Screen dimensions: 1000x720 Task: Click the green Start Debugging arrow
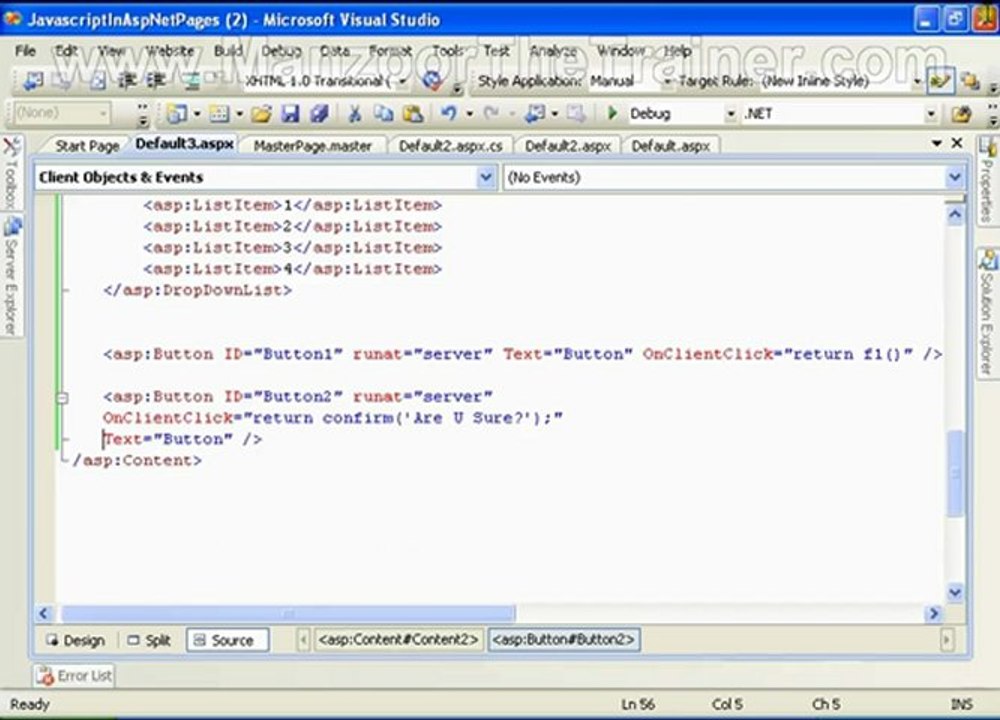pyautogui.click(x=612, y=114)
